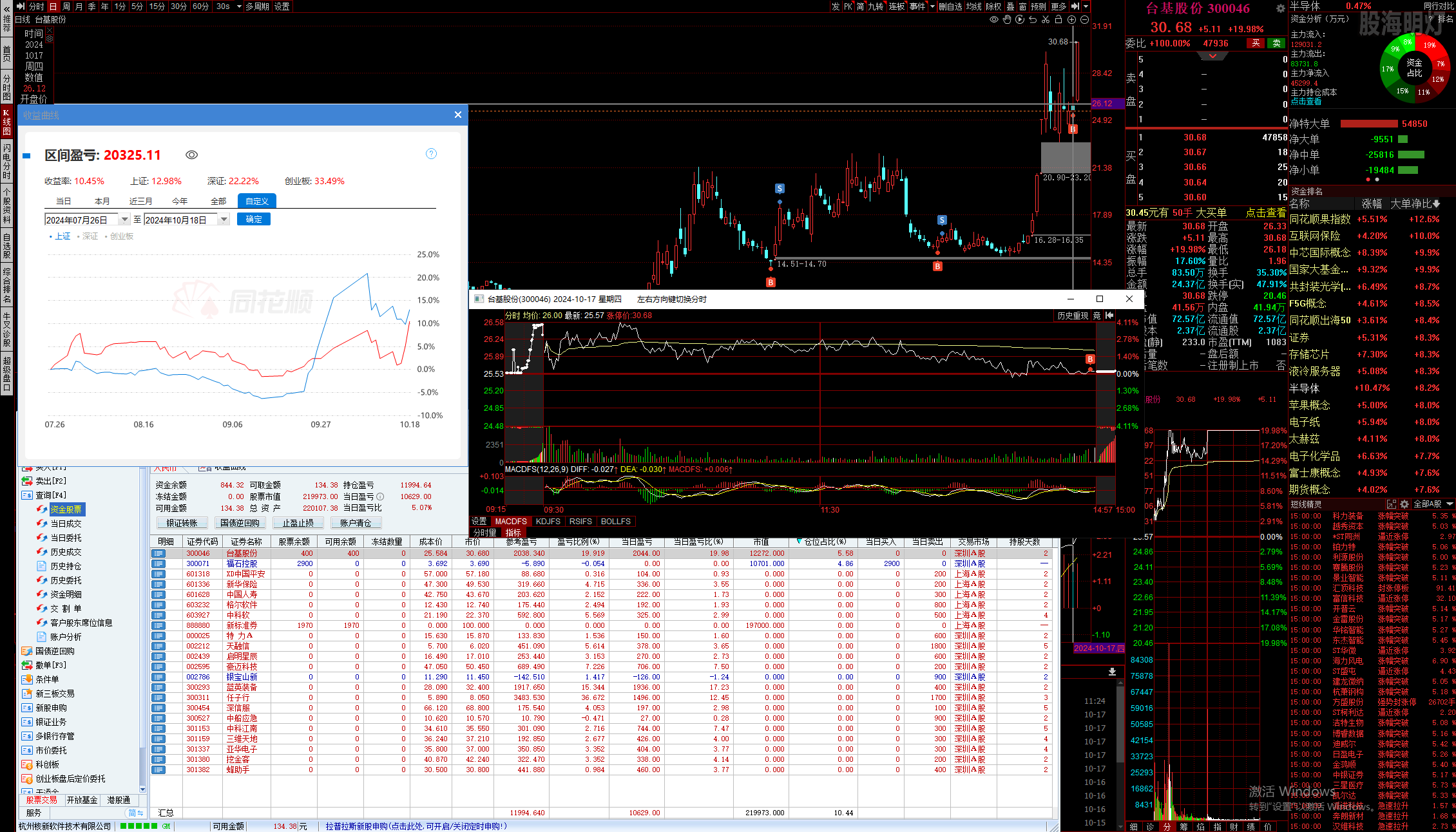Click the 银证转账 button
1456x832 pixels.
coord(182,523)
